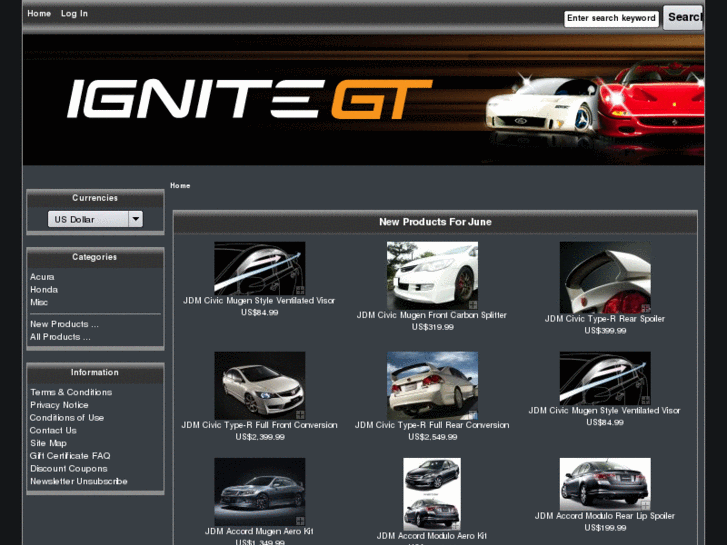Click the Home breadcrumb link
Image resolution: width=727 pixels, height=545 pixels.
click(x=180, y=186)
